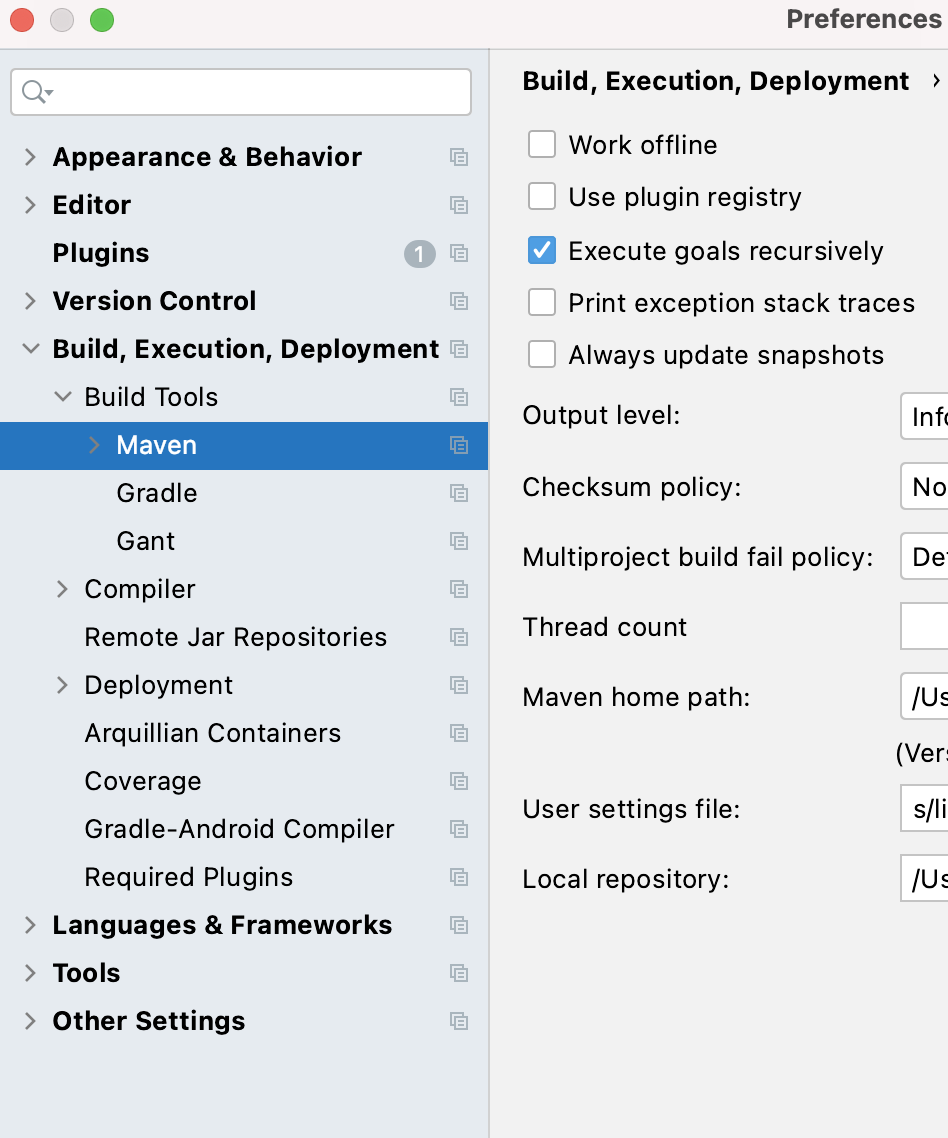
Task: Open the Plugins settings page
Action: click(x=101, y=253)
